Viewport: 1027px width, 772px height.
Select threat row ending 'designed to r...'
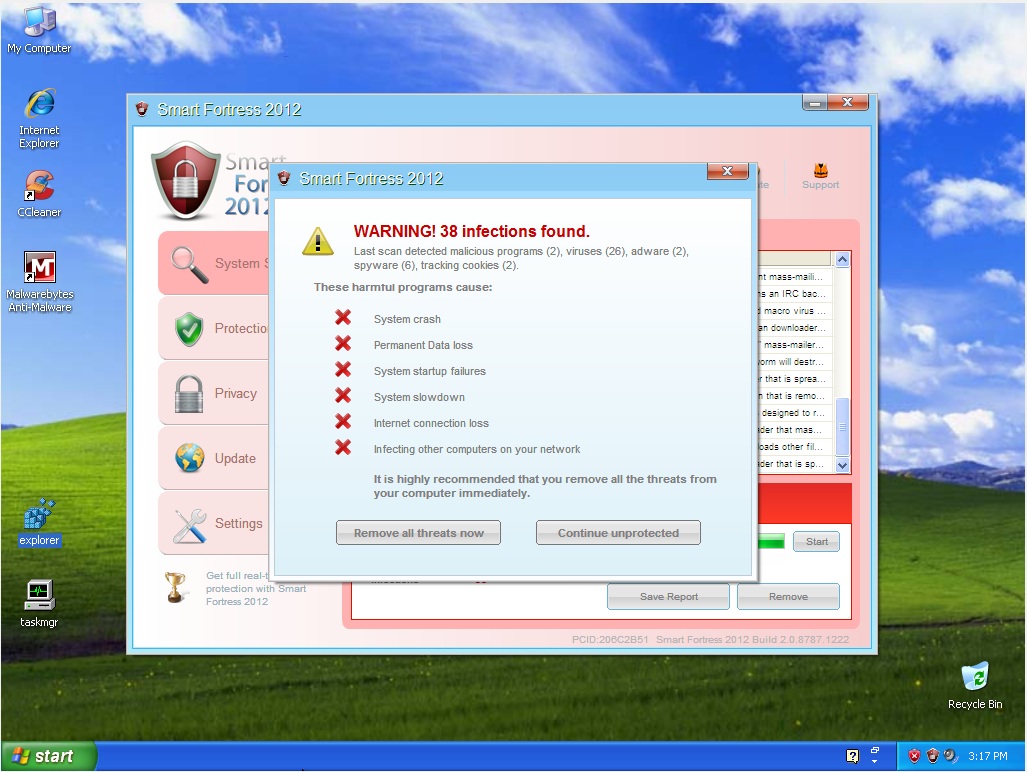[794, 413]
